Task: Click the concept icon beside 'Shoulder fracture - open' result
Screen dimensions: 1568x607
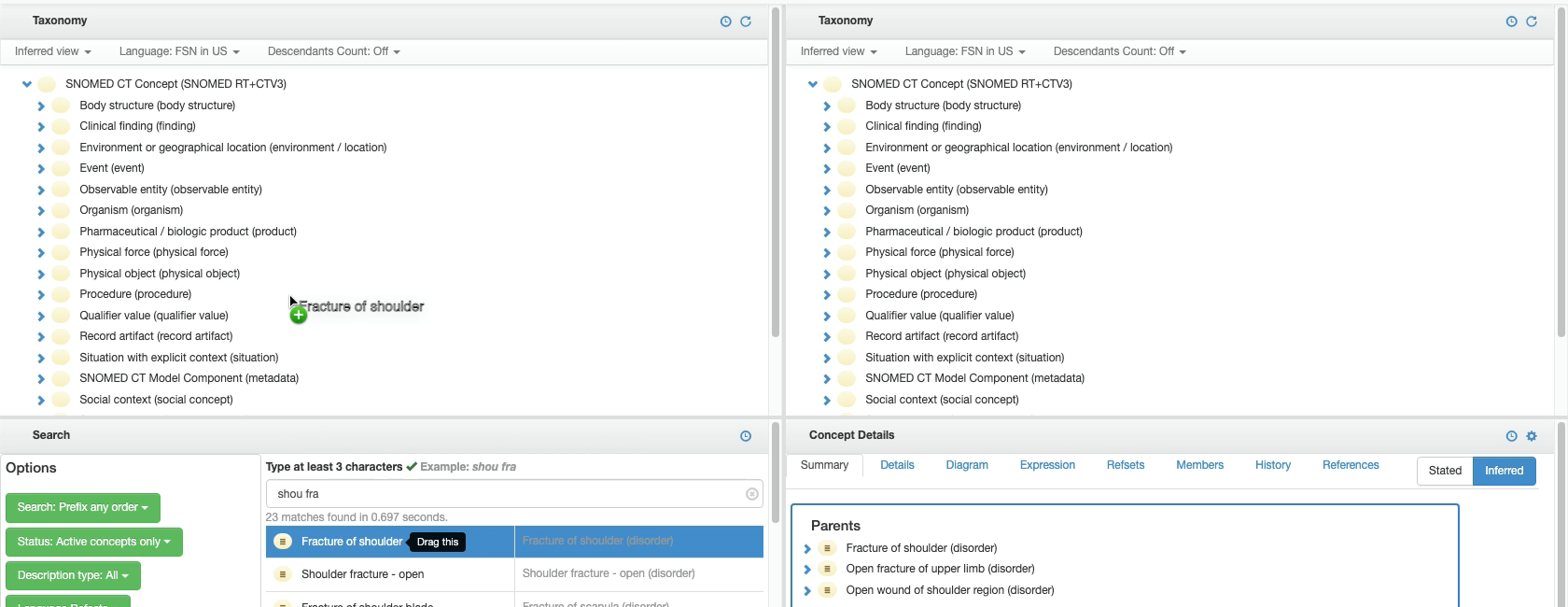Action: pyautogui.click(x=283, y=574)
